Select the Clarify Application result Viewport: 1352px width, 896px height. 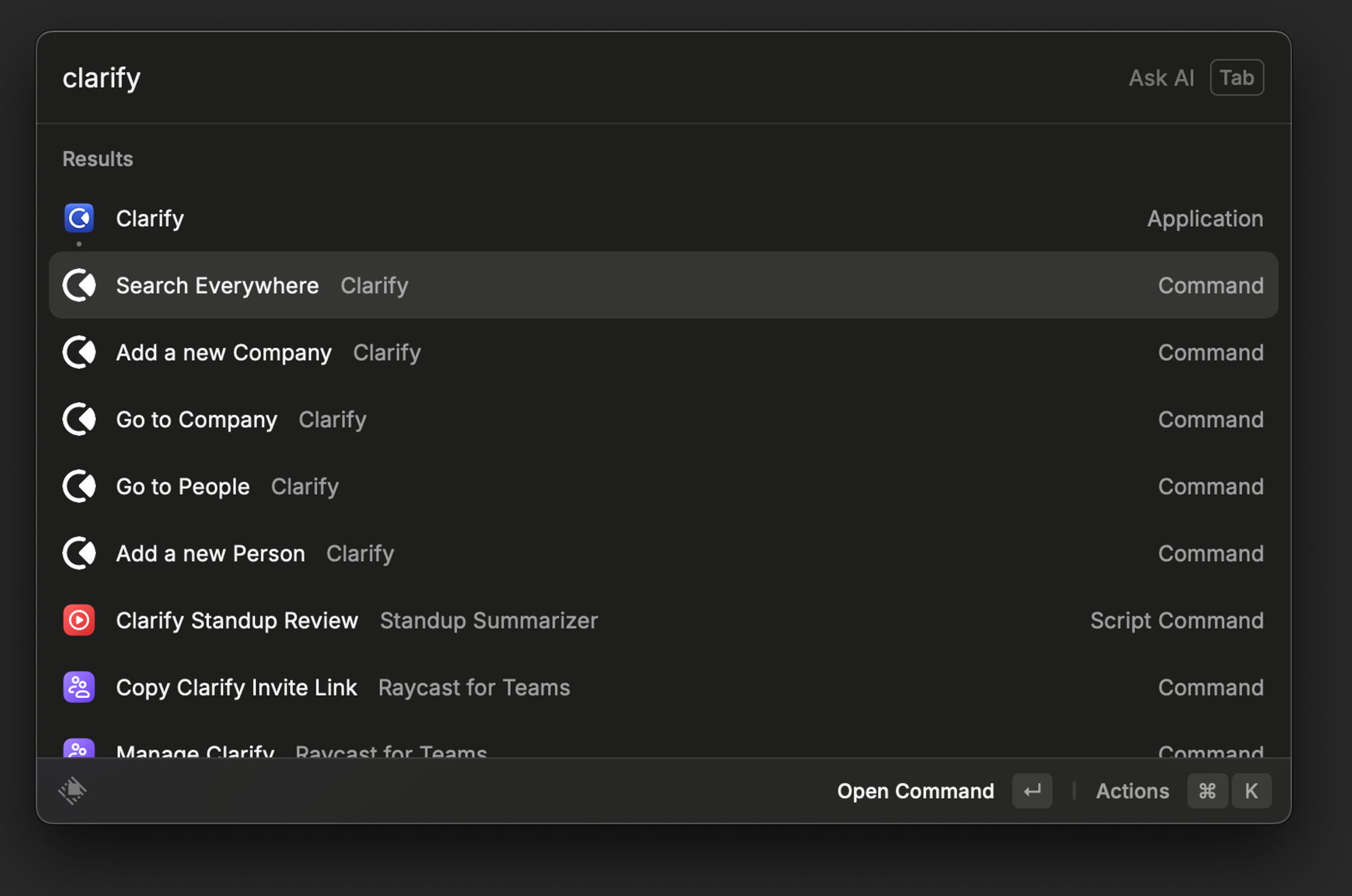pos(150,219)
